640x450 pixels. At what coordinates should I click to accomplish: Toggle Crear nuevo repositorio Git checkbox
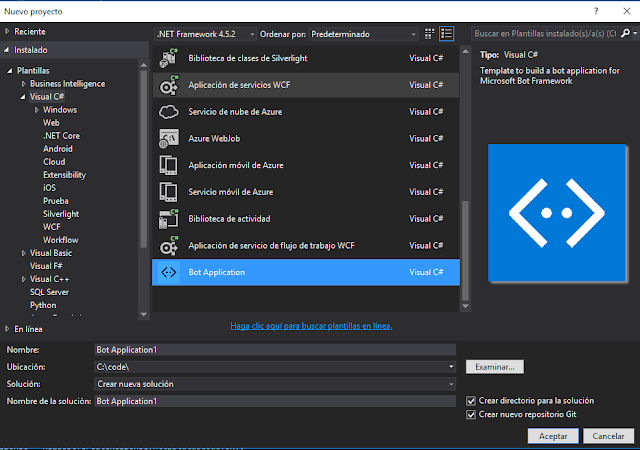pyautogui.click(x=471, y=414)
